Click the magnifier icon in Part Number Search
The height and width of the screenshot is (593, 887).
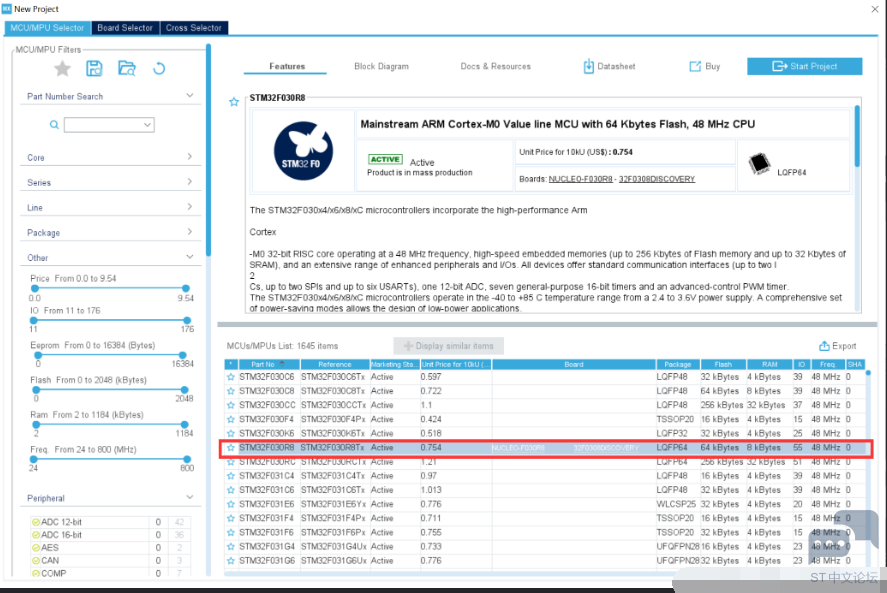pyautogui.click(x=54, y=124)
